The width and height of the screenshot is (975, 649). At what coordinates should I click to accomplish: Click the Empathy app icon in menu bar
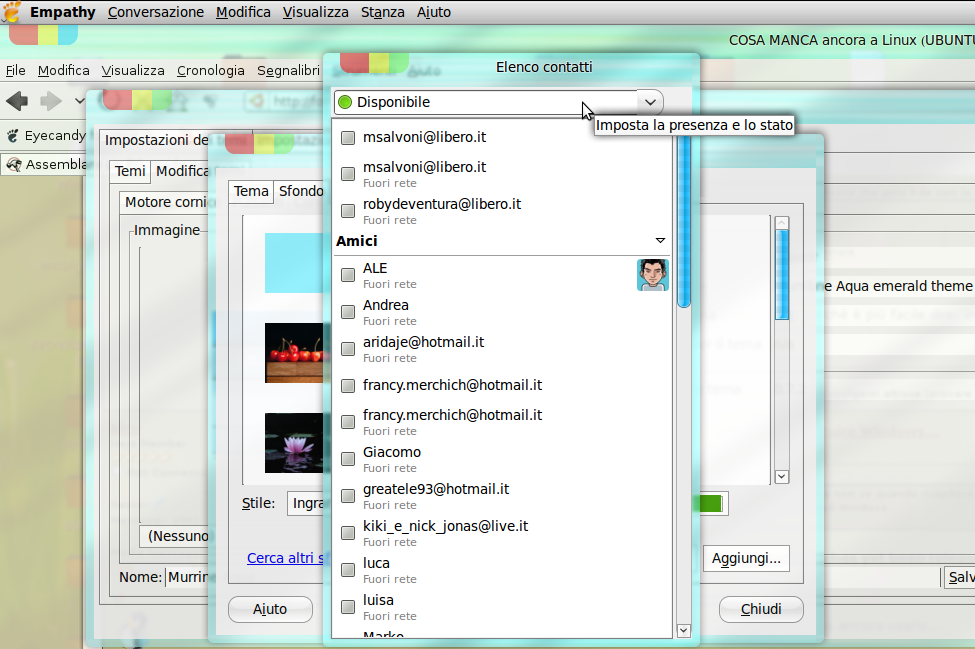[x=11, y=12]
